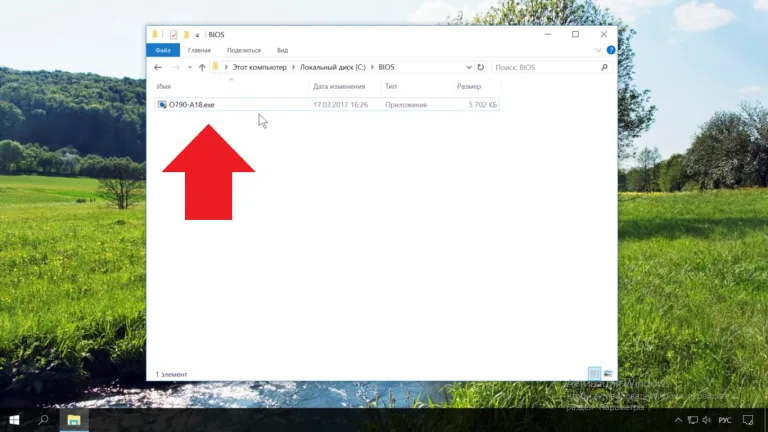The height and width of the screenshot is (432, 768).
Task: Expand chevron after Локальный диск (C:)
Action: 372,67
